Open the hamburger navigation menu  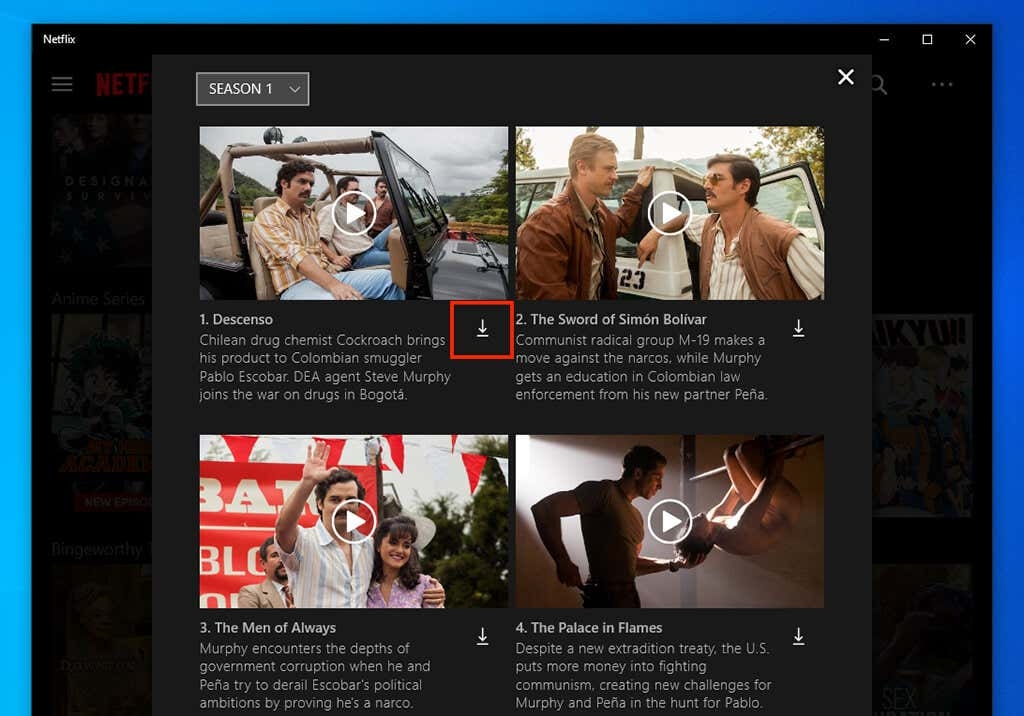[x=62, y=84]
